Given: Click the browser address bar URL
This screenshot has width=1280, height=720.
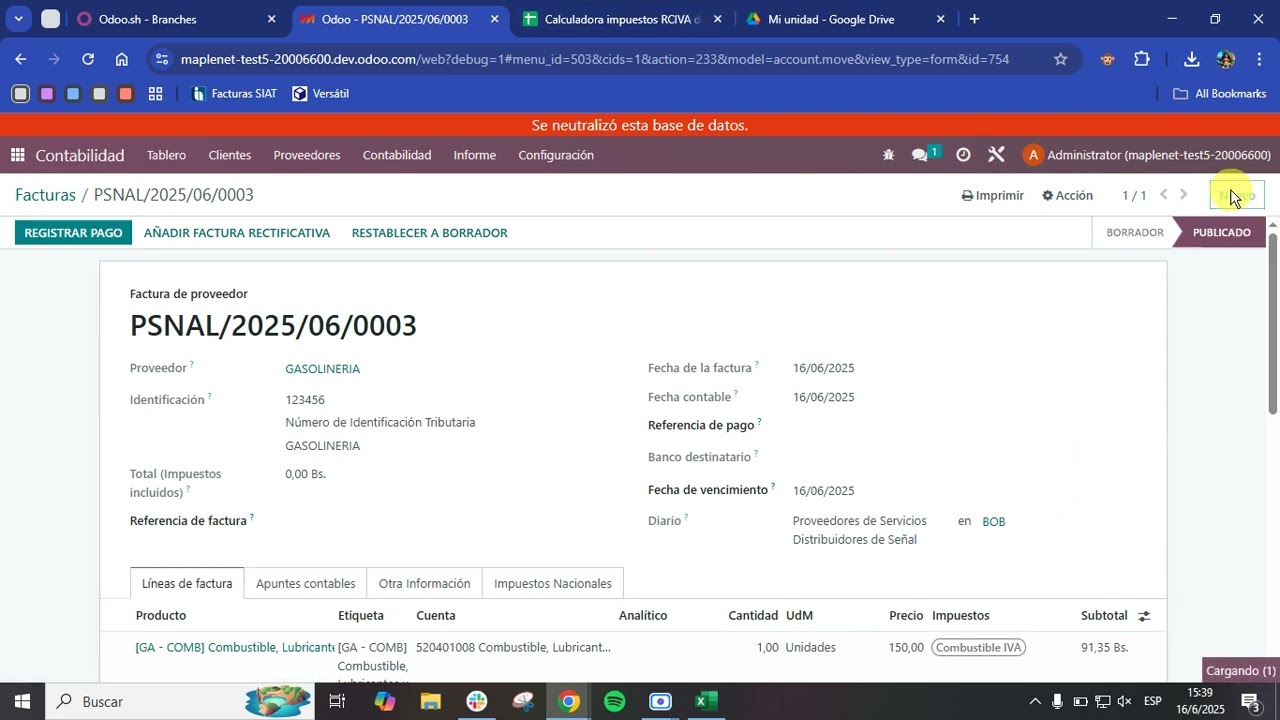Looking at the screenshot, I should pyautogui.click(x=595, y=59).
